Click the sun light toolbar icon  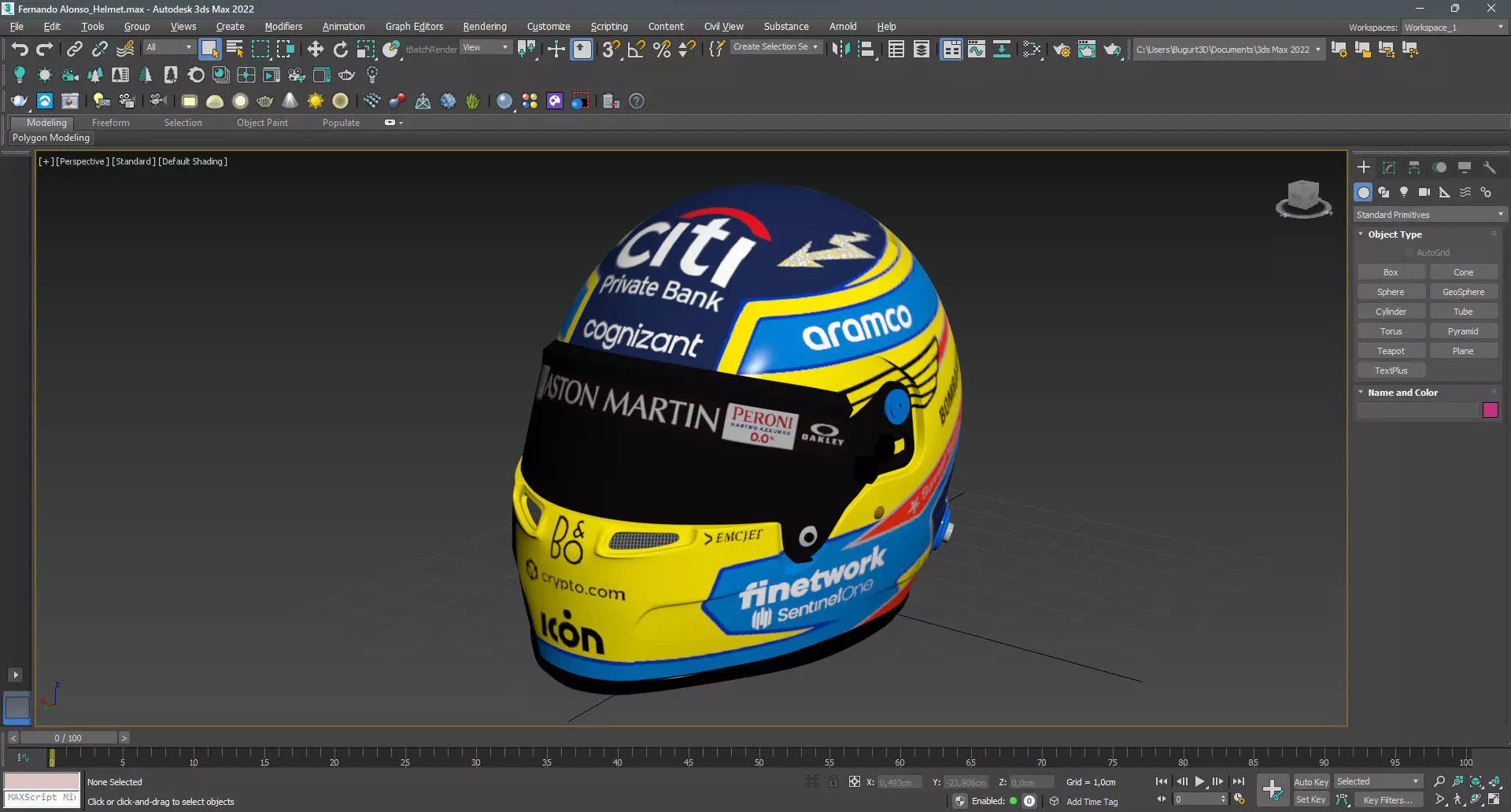tap(316, 101)
